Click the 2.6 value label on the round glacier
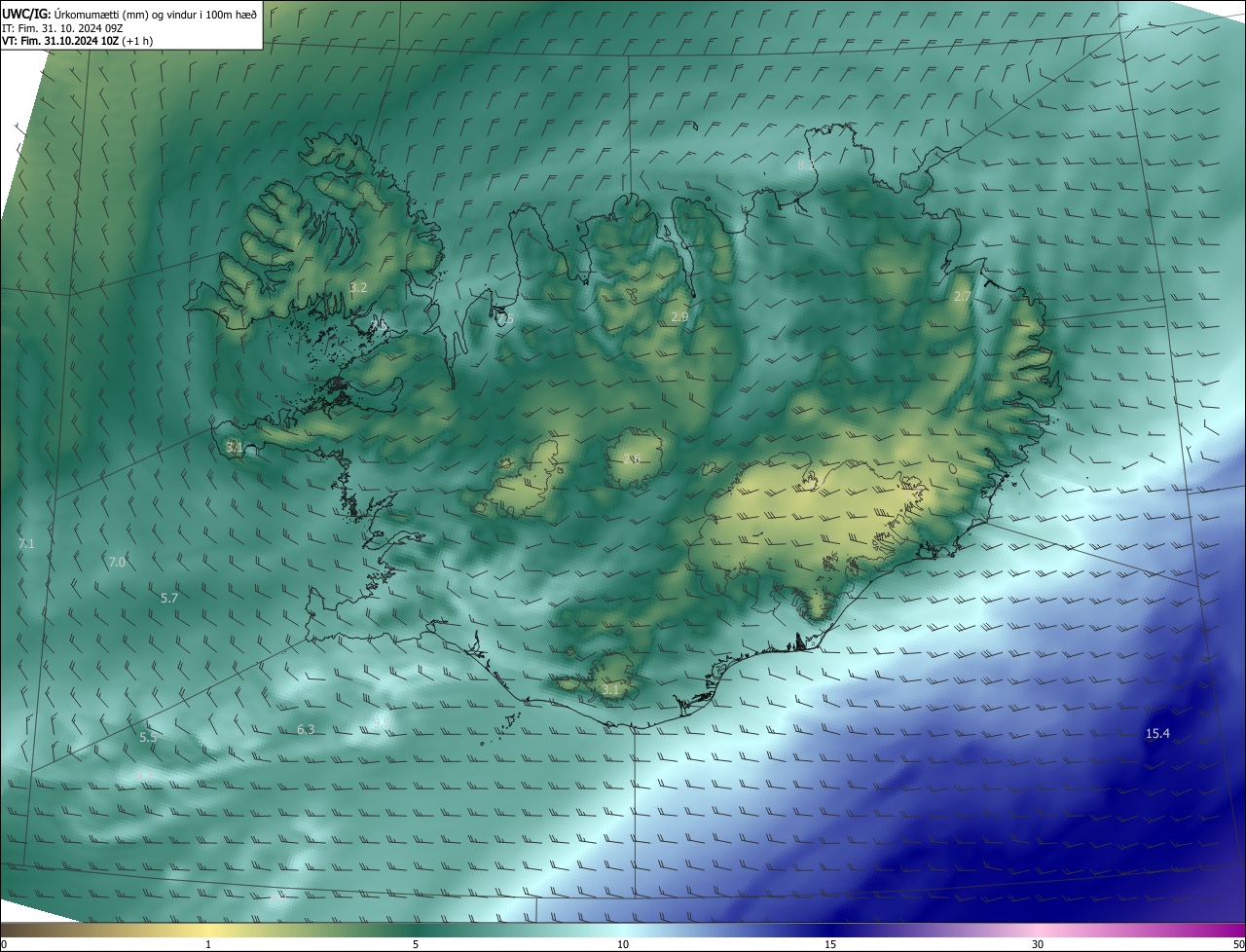1246x952 pixels. 631,458
